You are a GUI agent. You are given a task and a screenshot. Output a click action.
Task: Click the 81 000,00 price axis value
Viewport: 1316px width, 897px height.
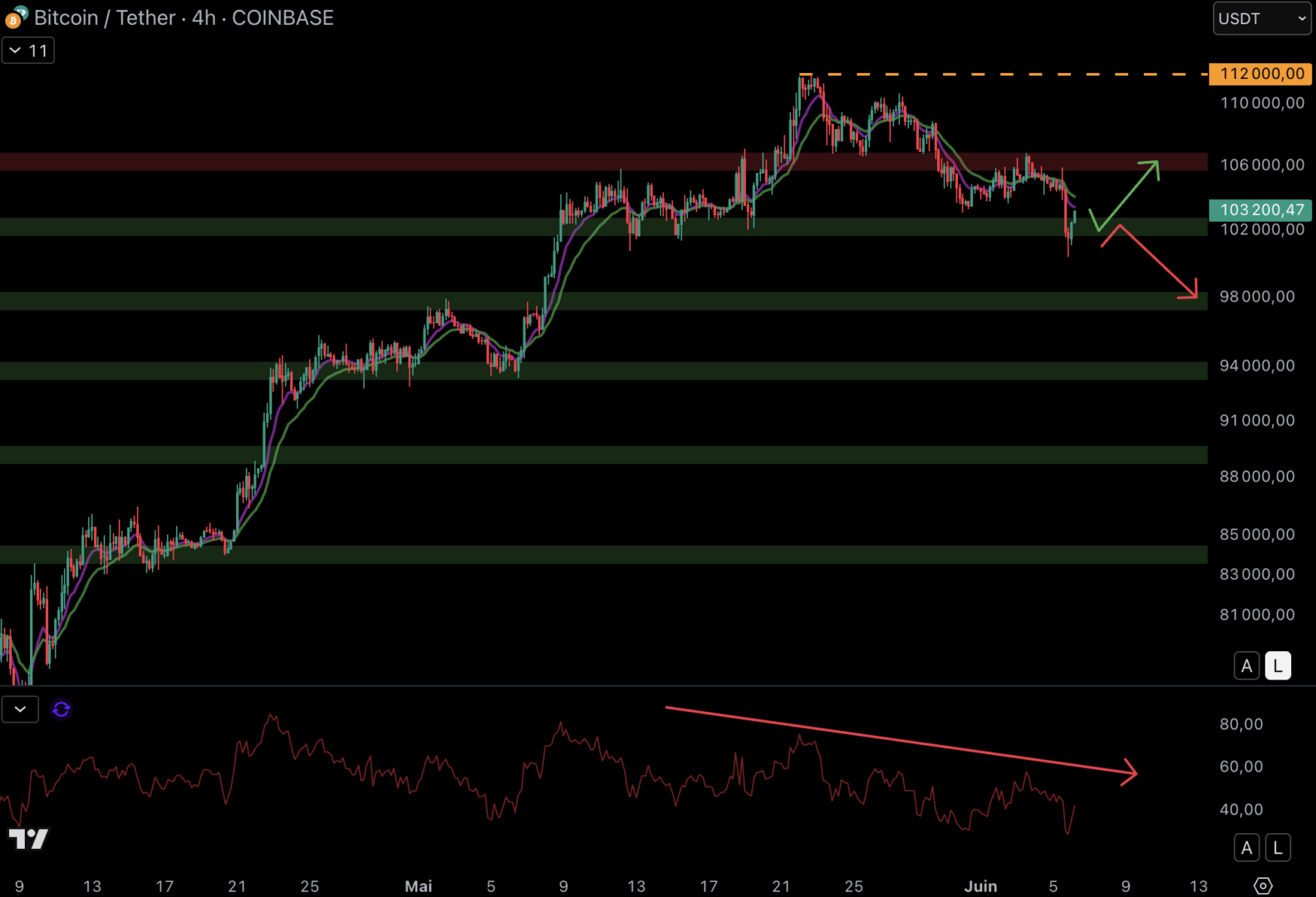point(1257,615)
